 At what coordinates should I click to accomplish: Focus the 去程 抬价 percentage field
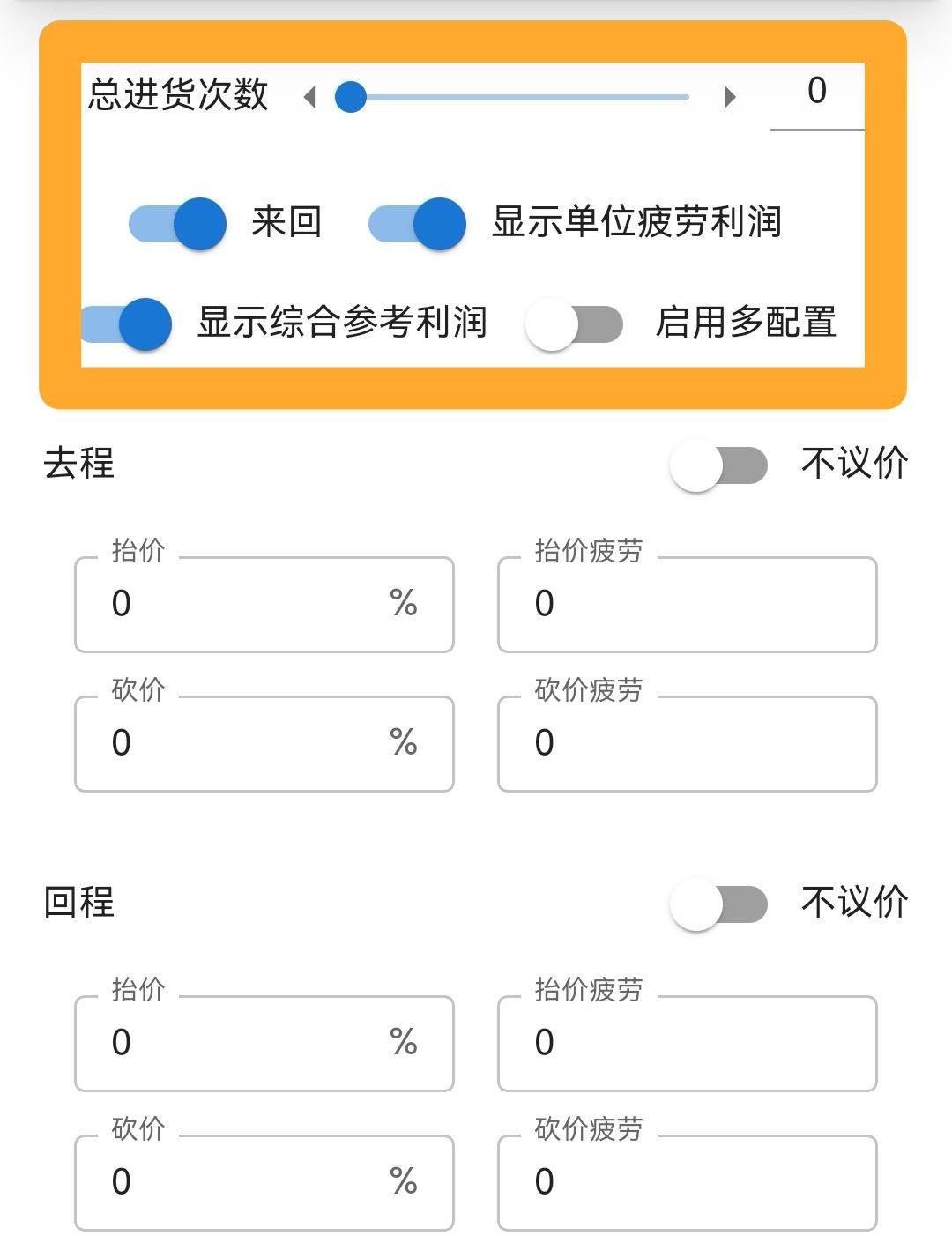click(x=247, y=605)
